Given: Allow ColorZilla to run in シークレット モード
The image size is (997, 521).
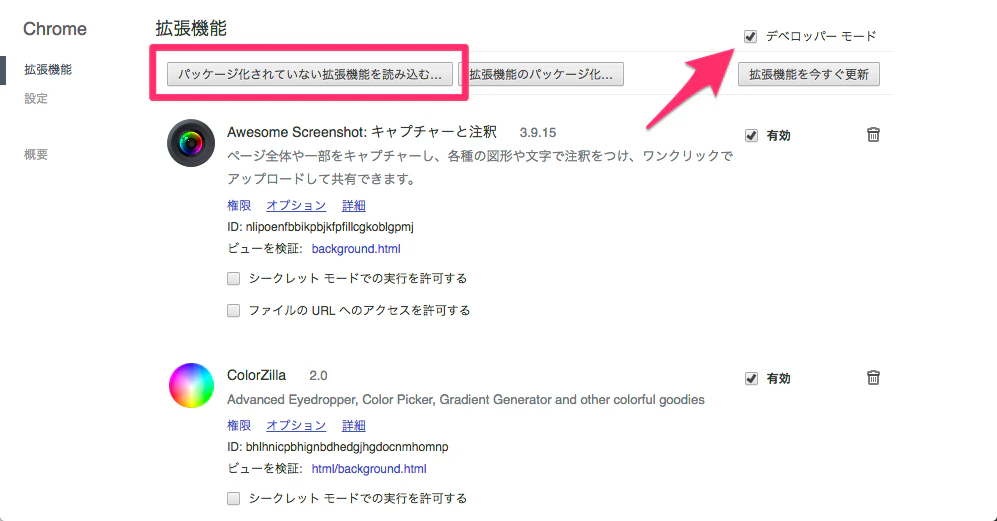Looking at the screenshot, I should point(233,498).
